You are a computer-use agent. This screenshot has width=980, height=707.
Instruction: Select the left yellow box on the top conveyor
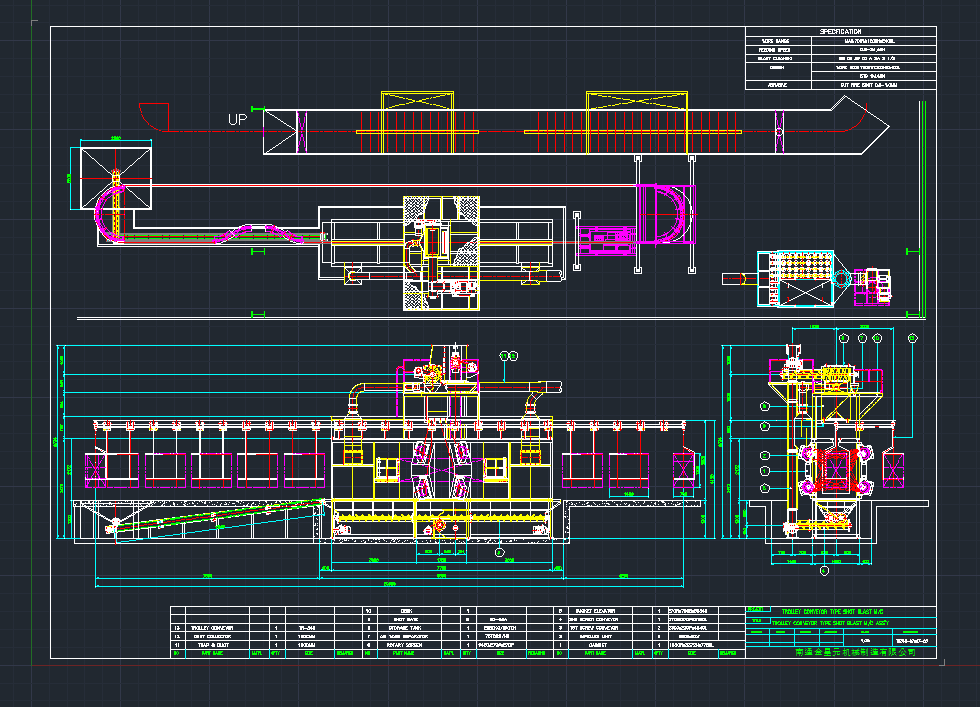click(419, 123)
